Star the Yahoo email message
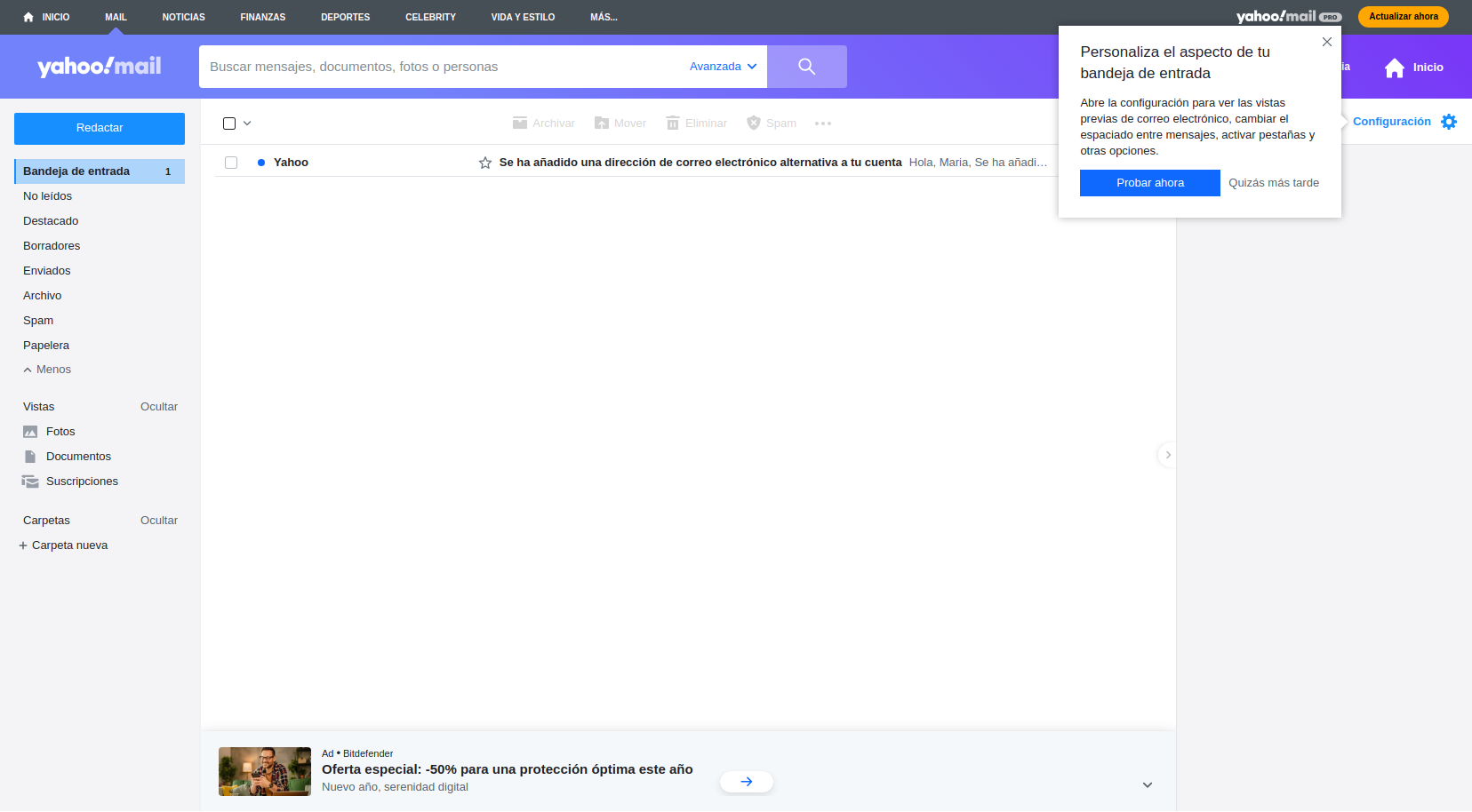The height and width of the screenshot is (812, 1472). pos(485,163)
